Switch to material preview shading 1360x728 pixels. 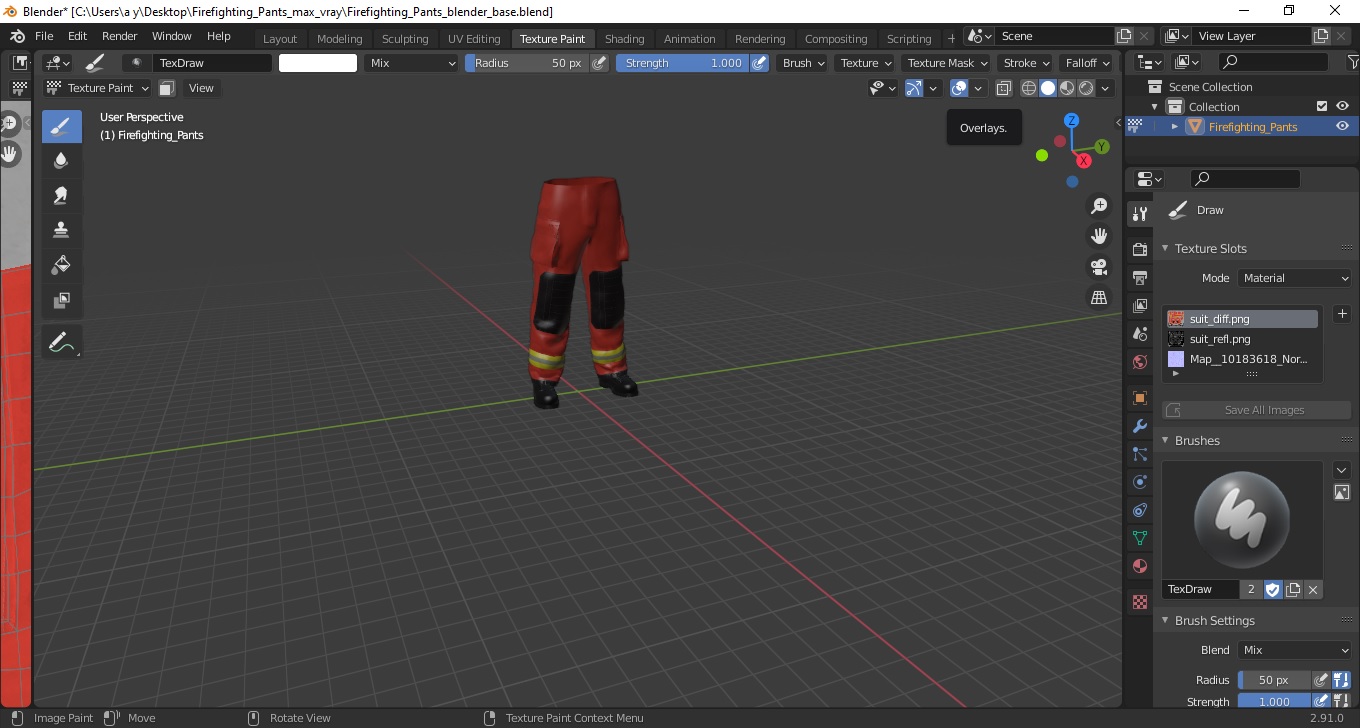(x=1067, y=88)
